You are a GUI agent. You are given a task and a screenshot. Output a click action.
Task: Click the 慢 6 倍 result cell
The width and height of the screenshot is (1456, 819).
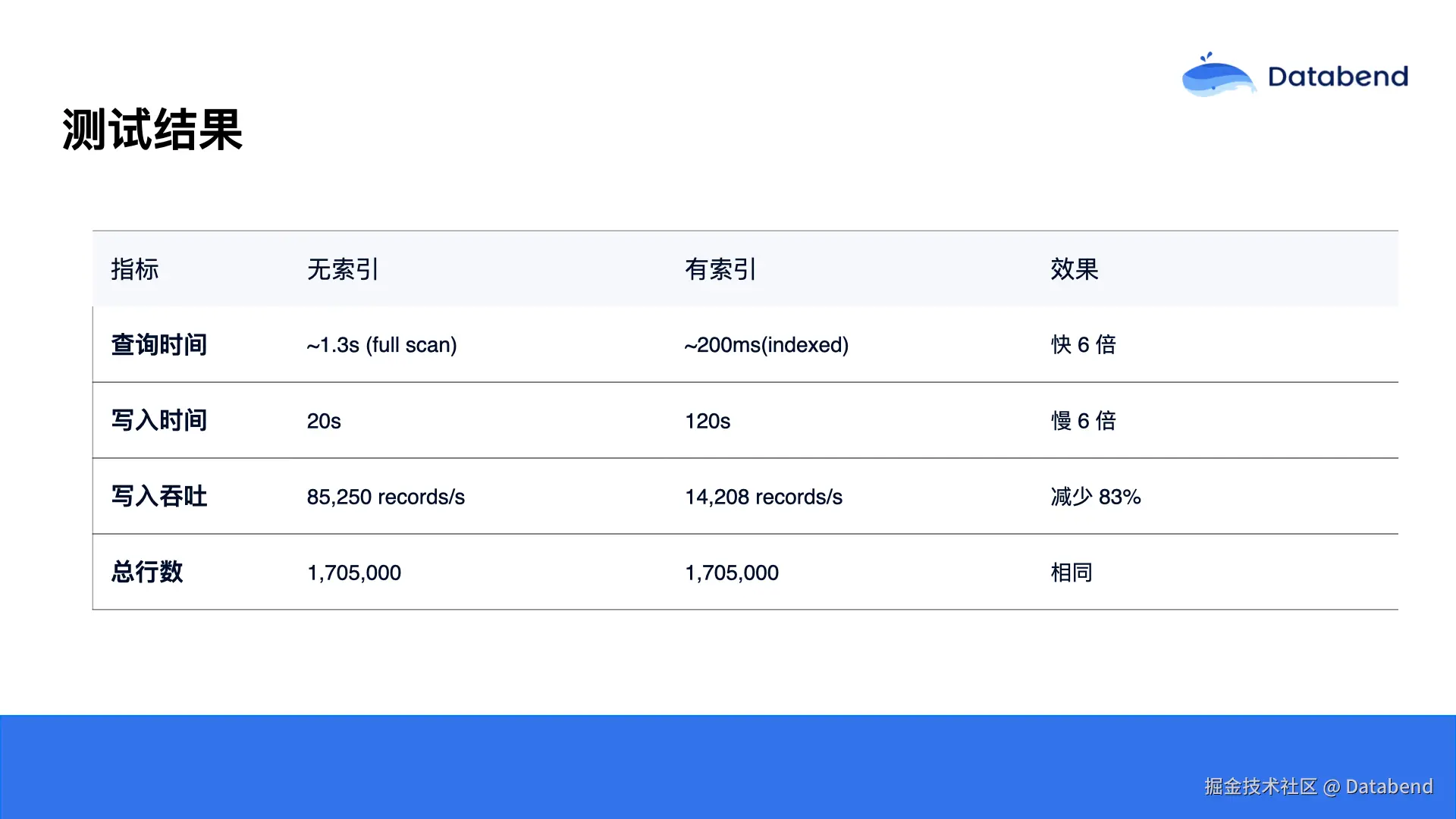[x=1083, y=421]
